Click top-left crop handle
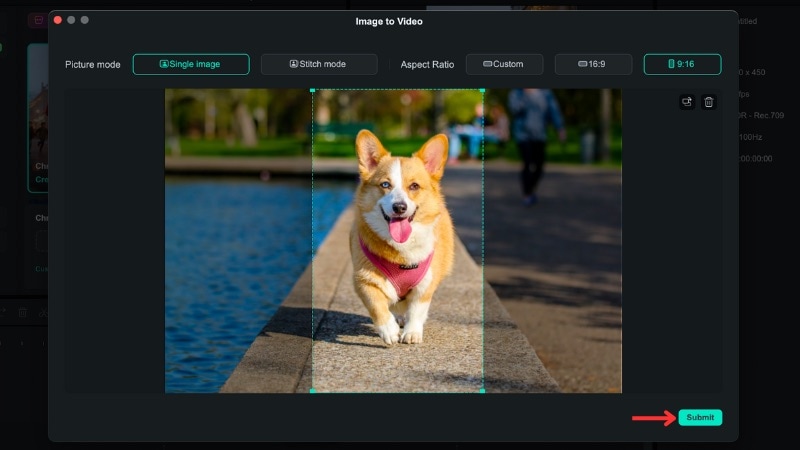 pos(312,90)
